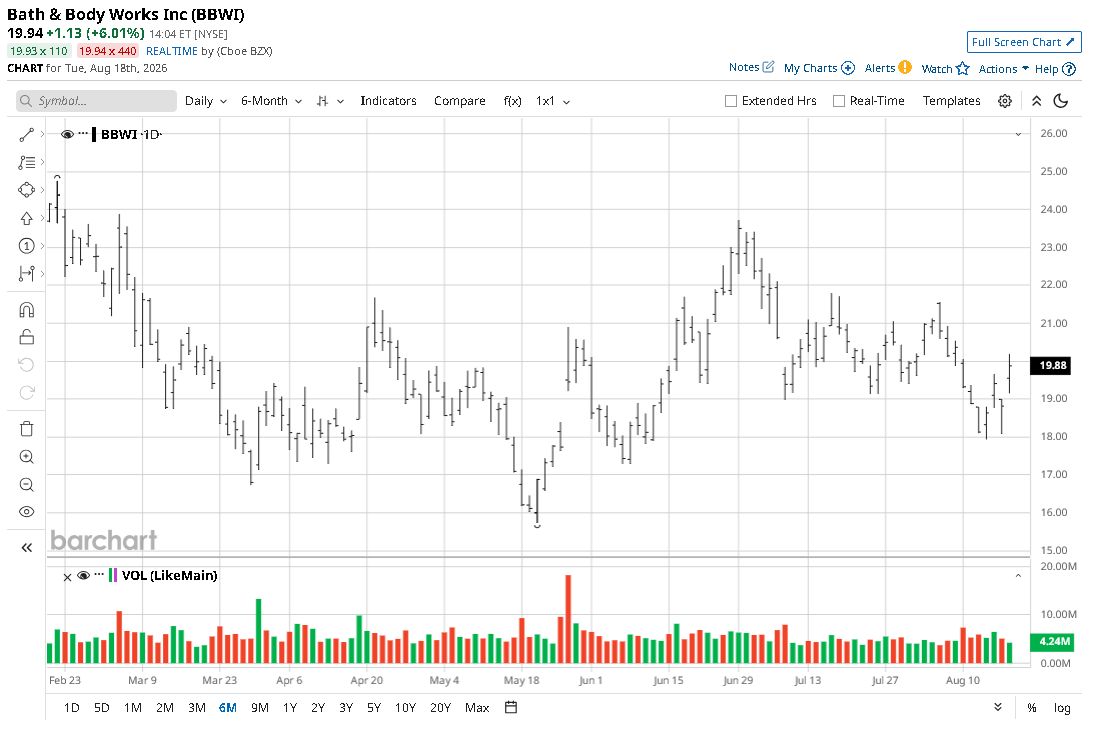Click the Symbol search field
The width and height of the screenshot is (1110, 735).
point(96,101)
